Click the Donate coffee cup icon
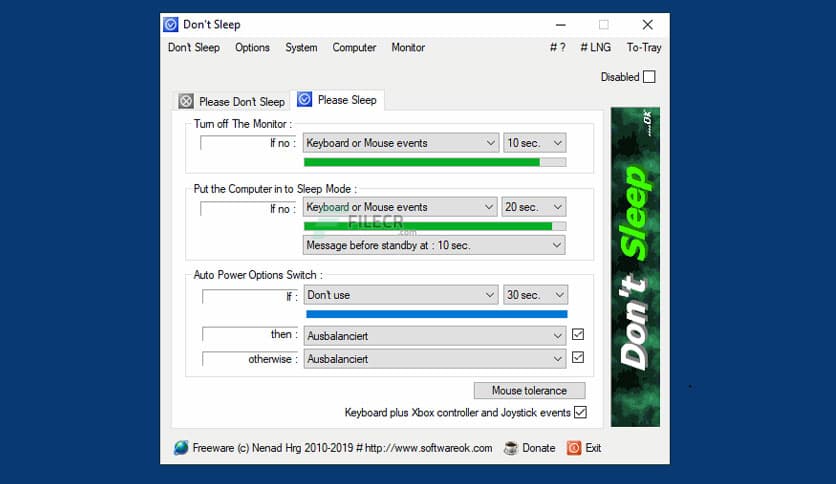Viewport: 836px width, 484px height. point(510,448)
